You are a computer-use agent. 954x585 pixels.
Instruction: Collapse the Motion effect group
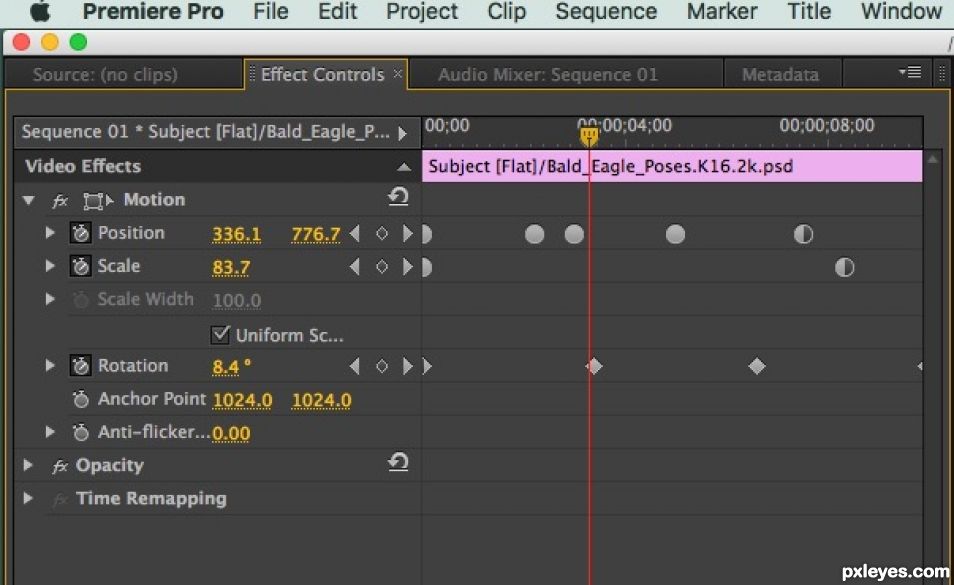[28, 200]
